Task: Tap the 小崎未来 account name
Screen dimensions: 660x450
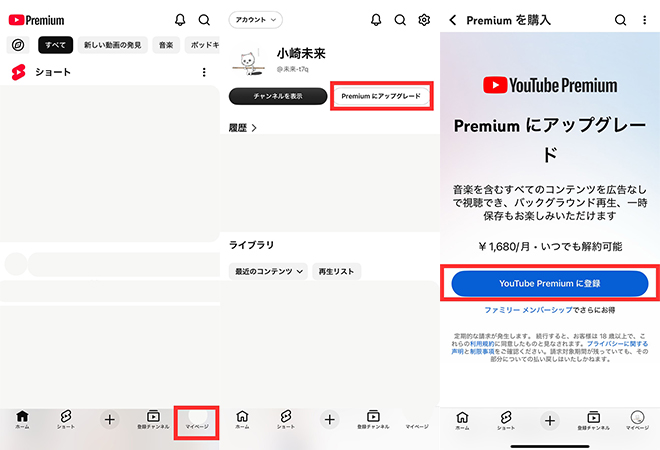Action: [x=301, y=54]
